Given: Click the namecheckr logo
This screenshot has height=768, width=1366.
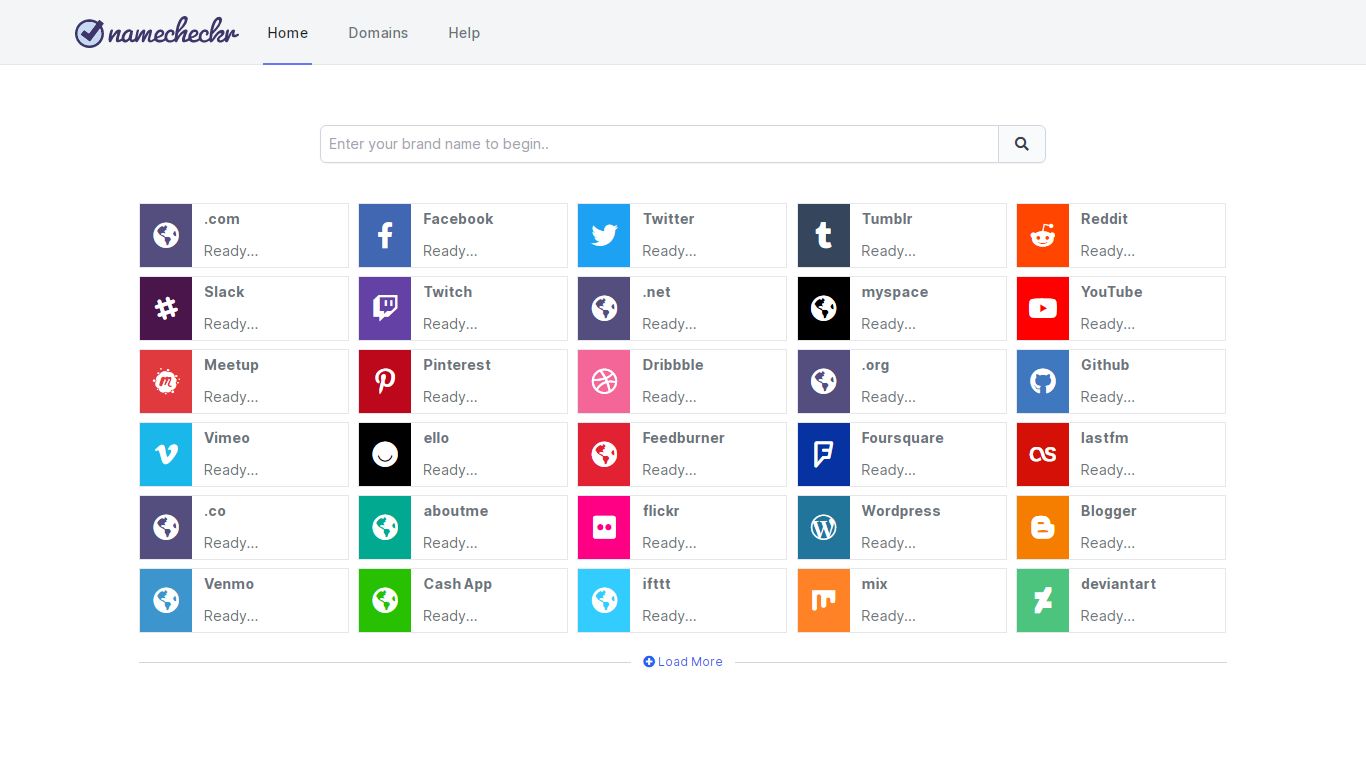Looking at the screenshot, I should (x=157, y=33).
